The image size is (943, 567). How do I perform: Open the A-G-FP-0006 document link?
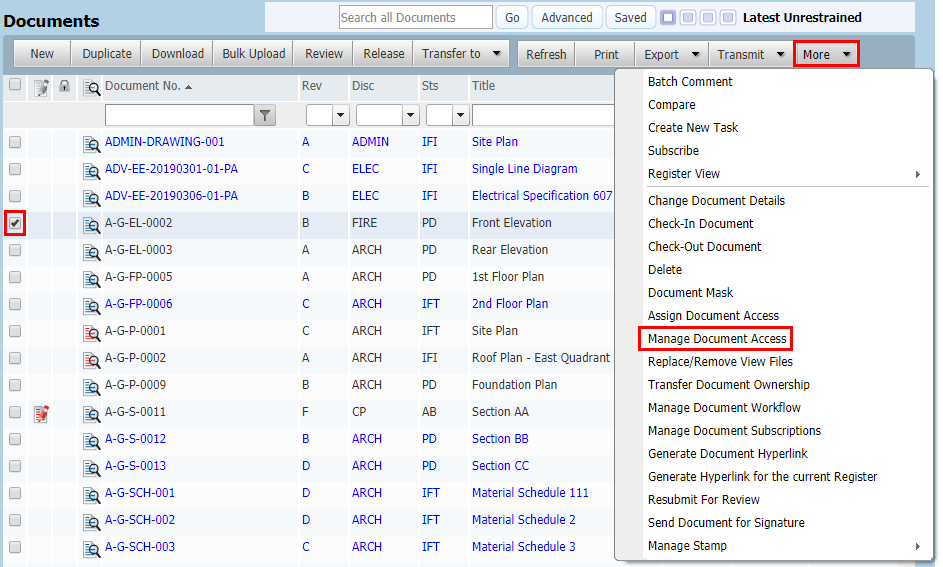coord(138,304)
